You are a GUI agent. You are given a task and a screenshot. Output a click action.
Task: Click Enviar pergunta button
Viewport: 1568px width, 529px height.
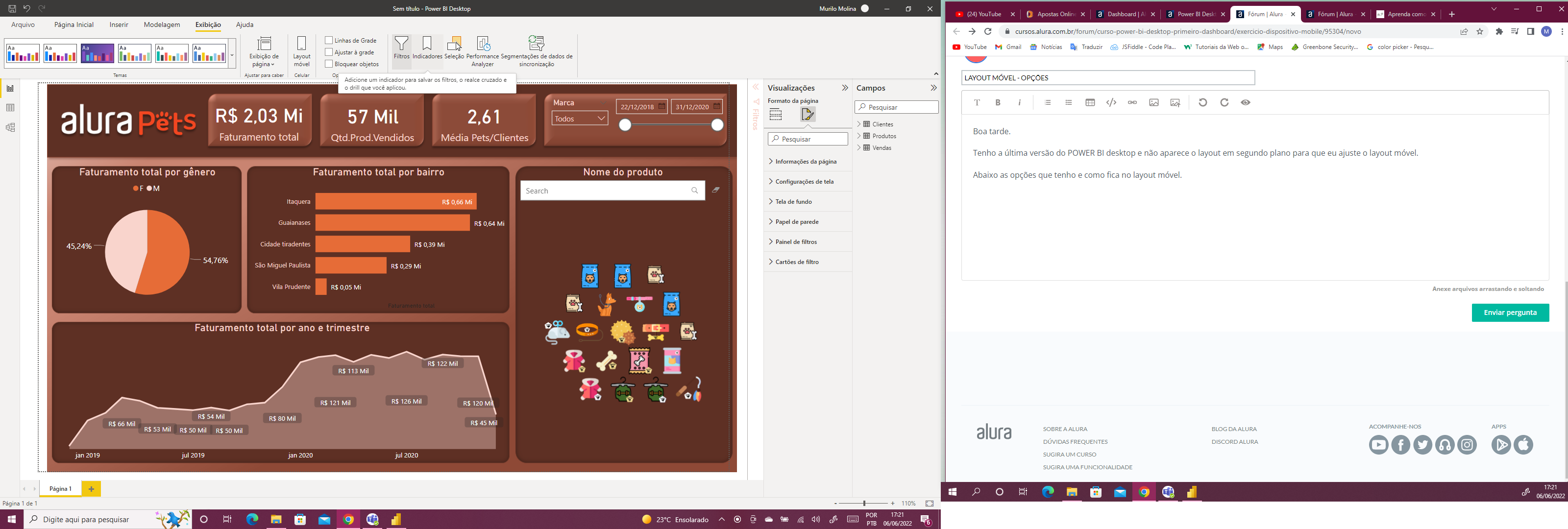1510,313
